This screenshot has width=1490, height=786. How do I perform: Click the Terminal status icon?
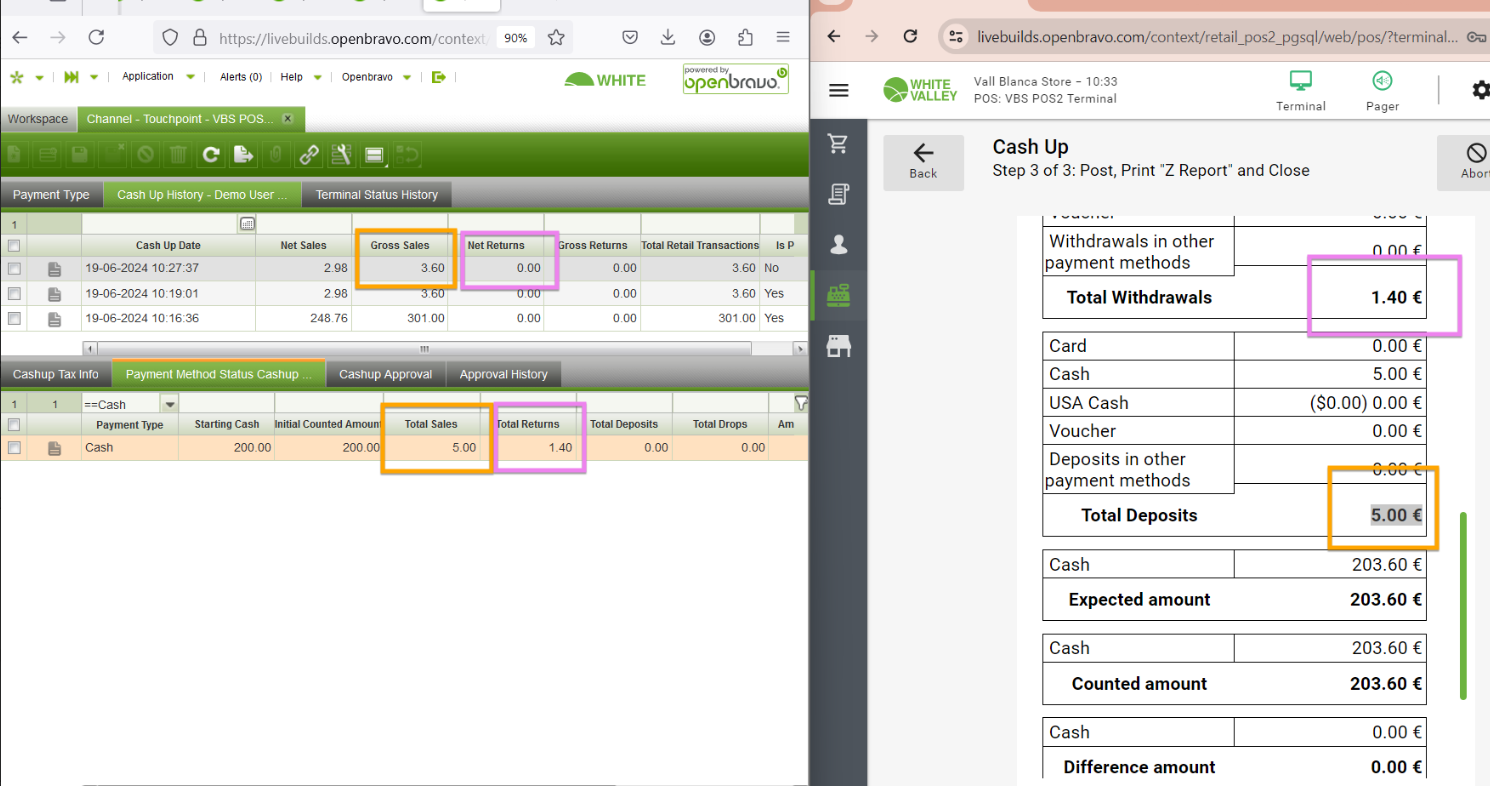(x=1300, y=88)
